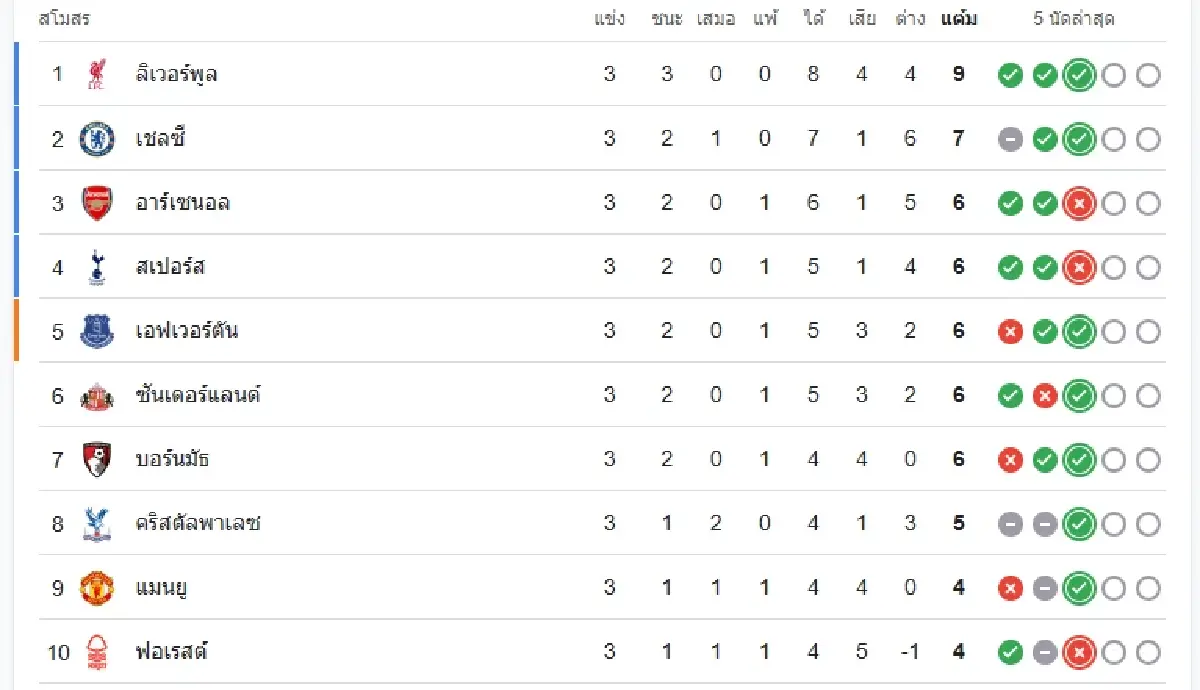Screen dimensions: 1200x690
Task: Click Chelsea's grey draw result icon
Action: coord(1011,140)
